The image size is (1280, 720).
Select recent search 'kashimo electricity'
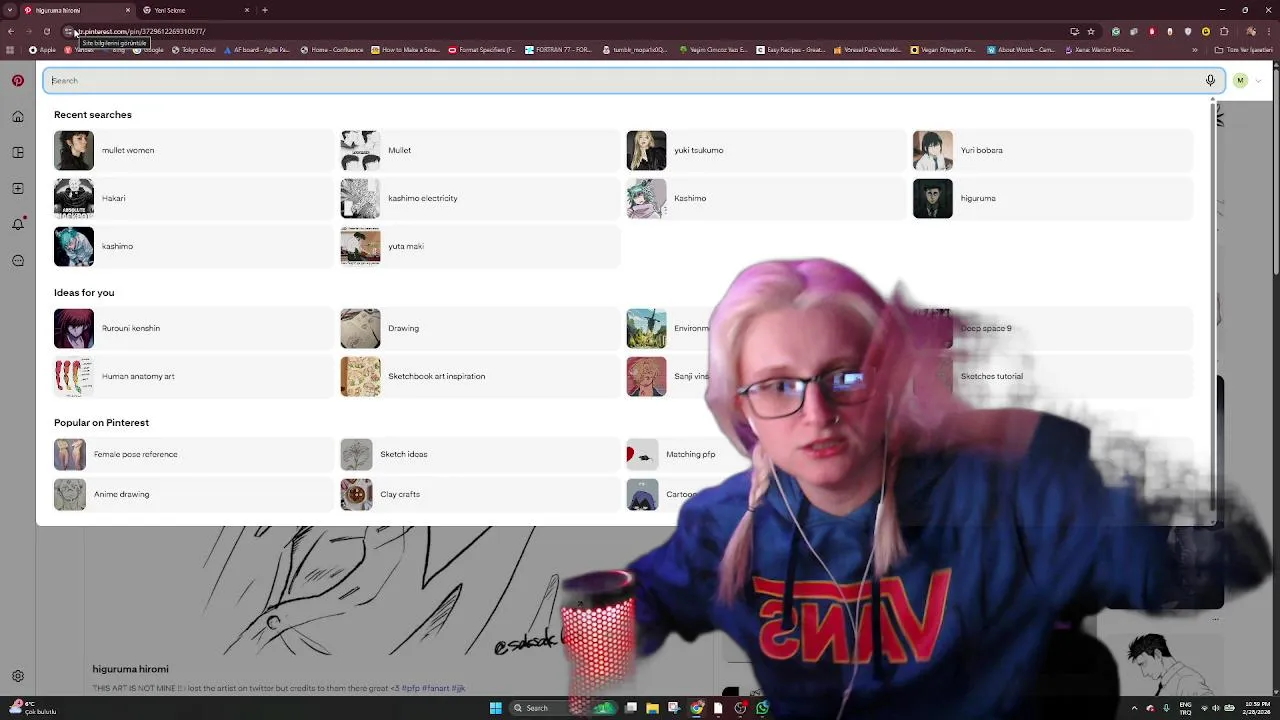pos(480,198)
